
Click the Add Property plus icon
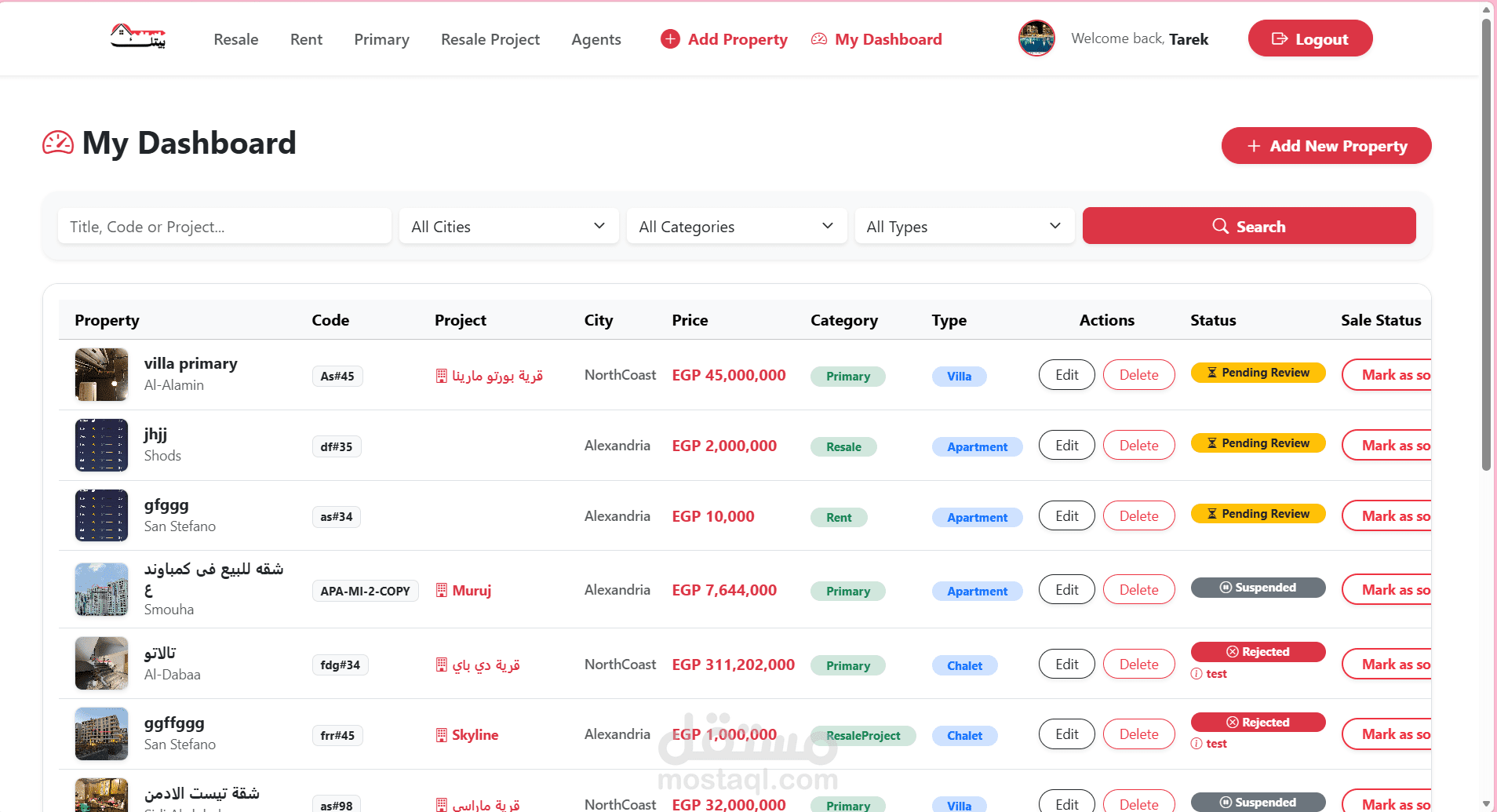[x=670, y=39]
